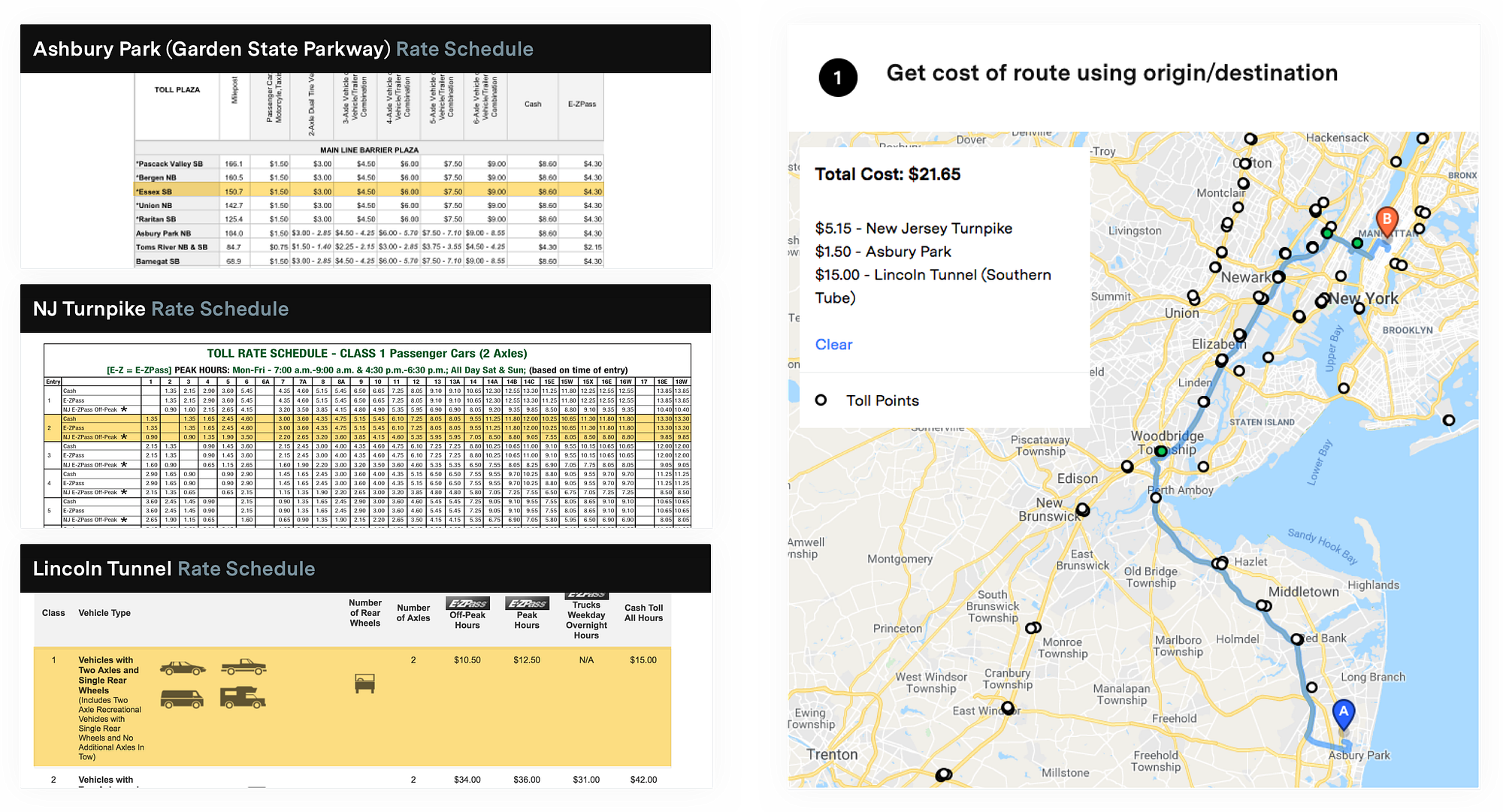Click the E-ZPass Peak Hours column logo

(527, 603)
